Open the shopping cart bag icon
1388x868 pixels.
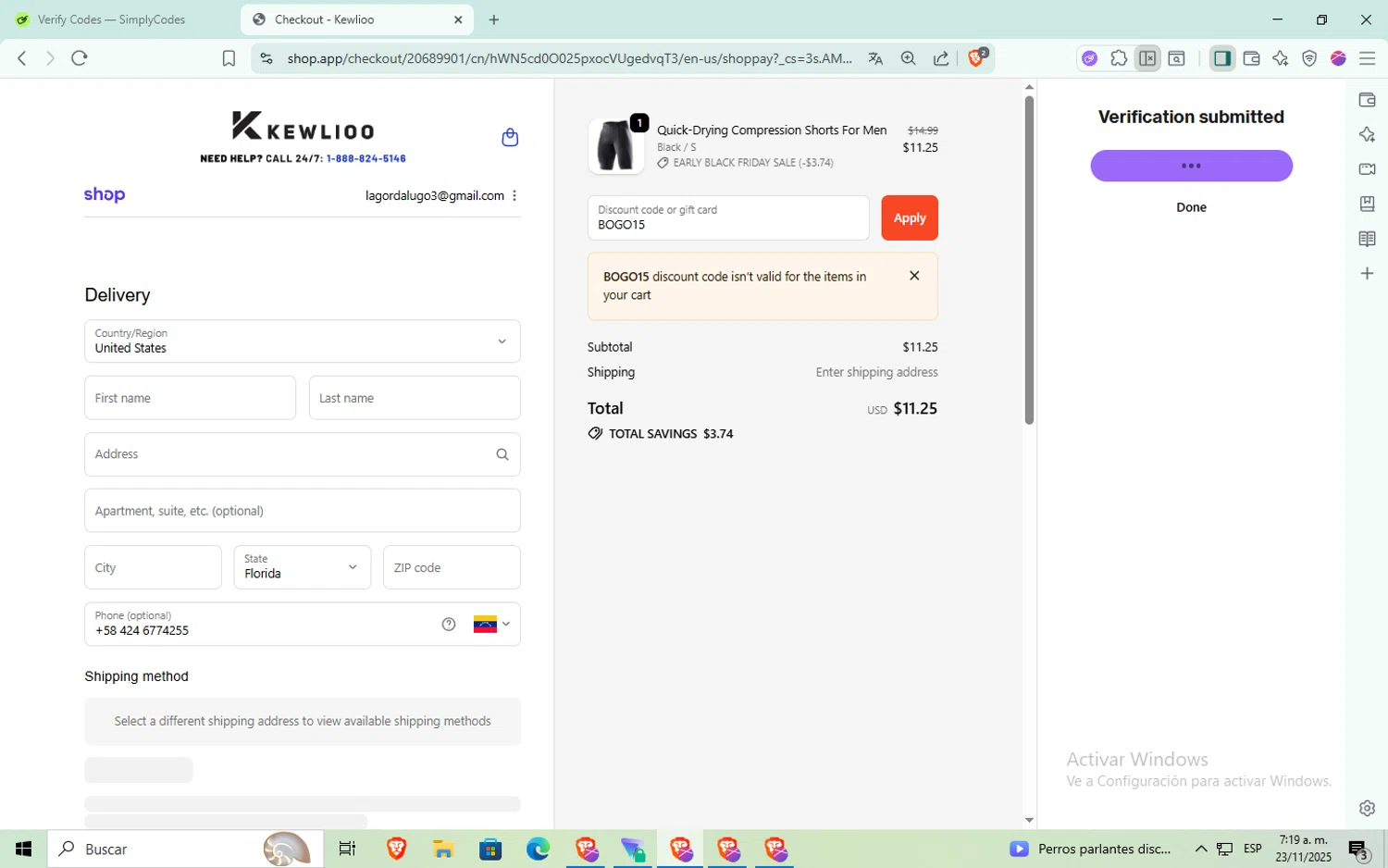[x=510, y=138]
